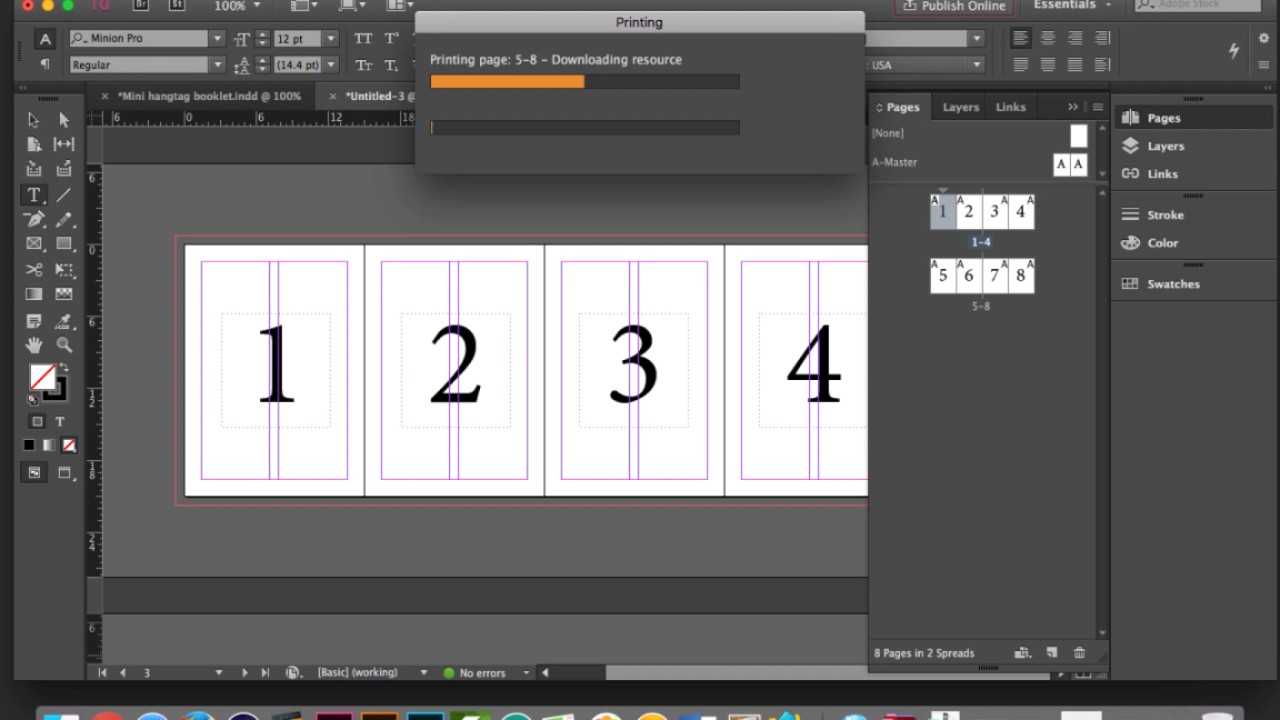1280x720 pixels.
Task: Toggle Subscript formatting
Action: (392, 65)
